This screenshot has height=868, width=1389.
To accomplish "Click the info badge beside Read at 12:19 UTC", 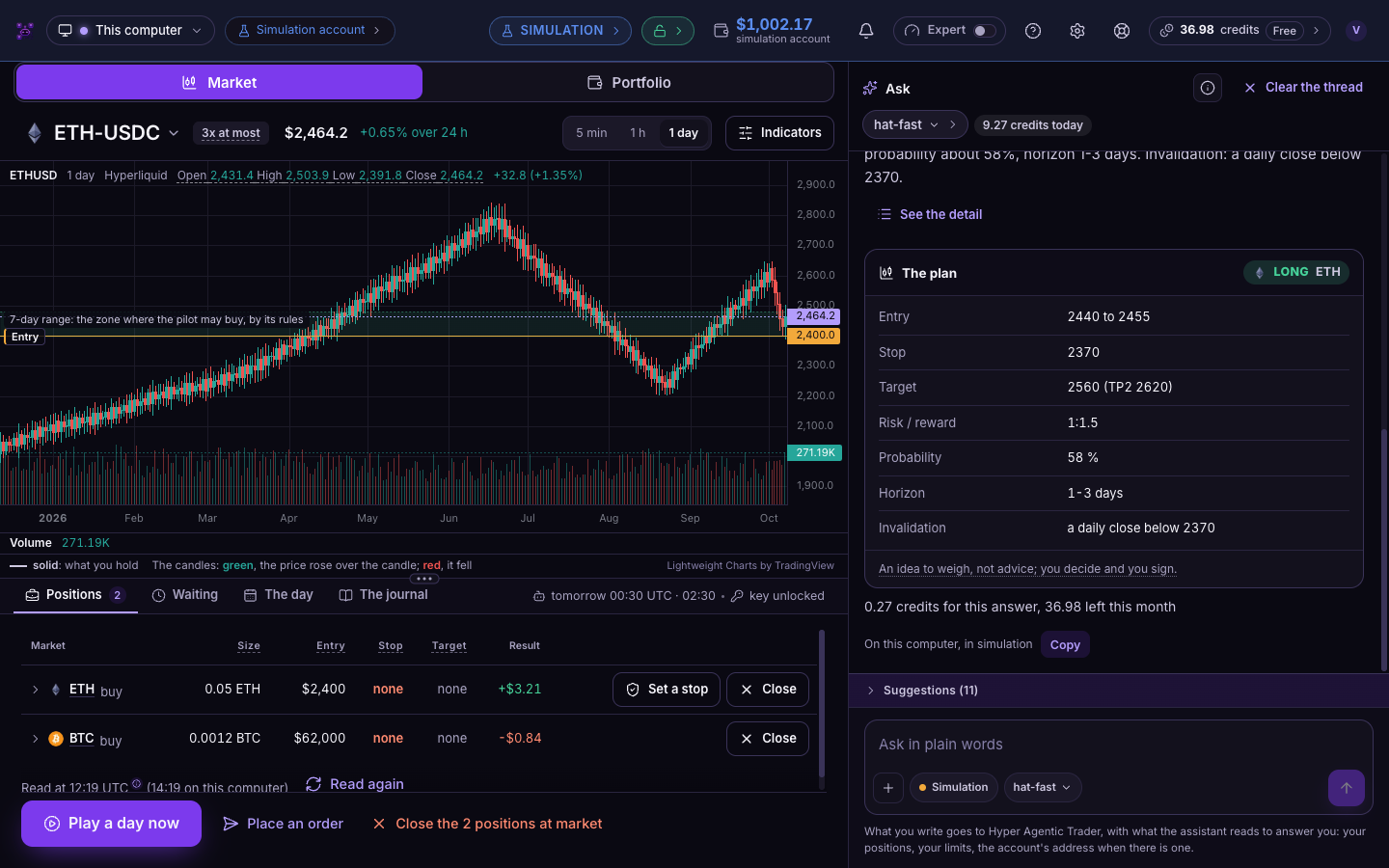I will (136, 784).
